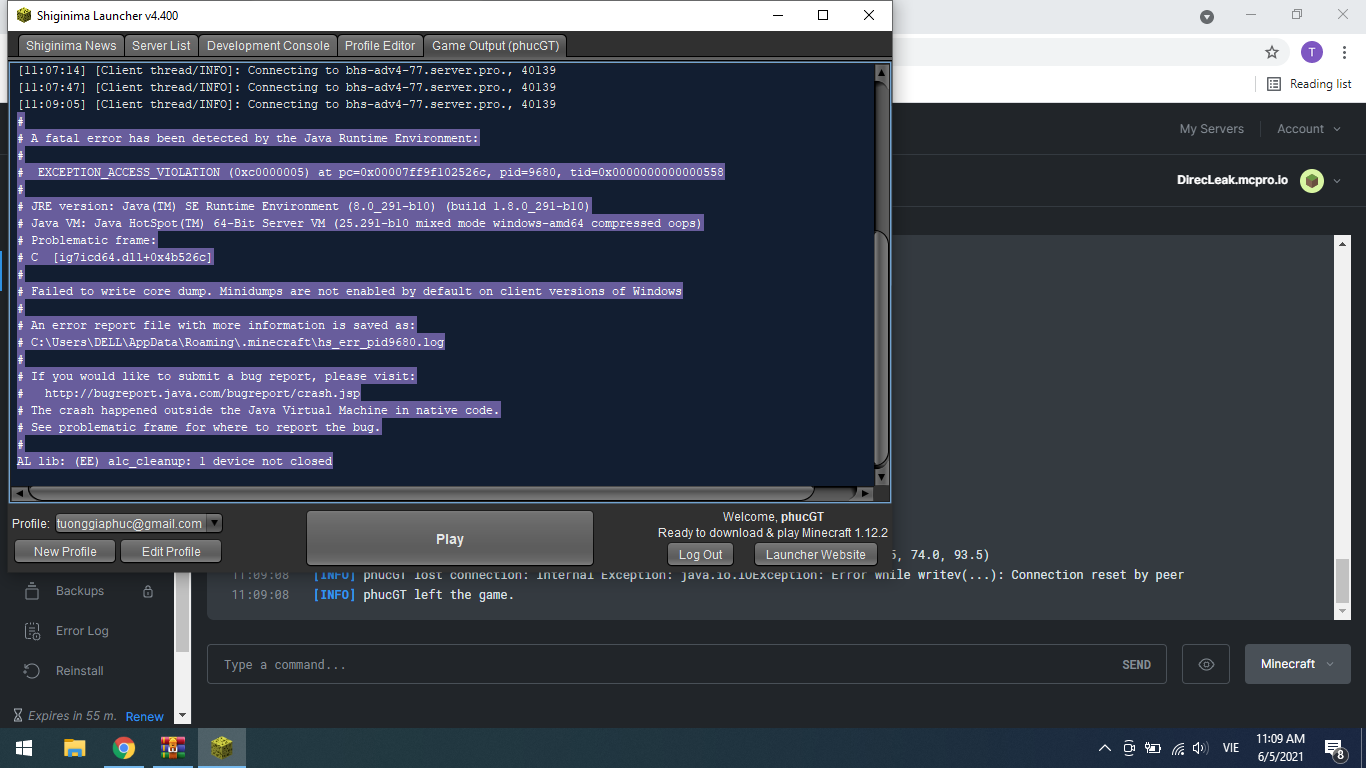1366x768 pixels.
Task: Click the game output scroll-down arrow
Action: [881, 478]
